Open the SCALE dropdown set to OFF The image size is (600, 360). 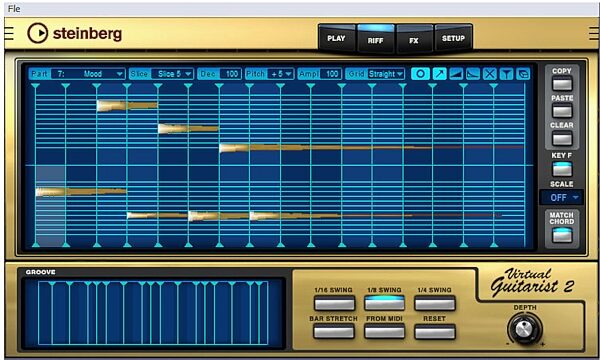click(561, 197)
